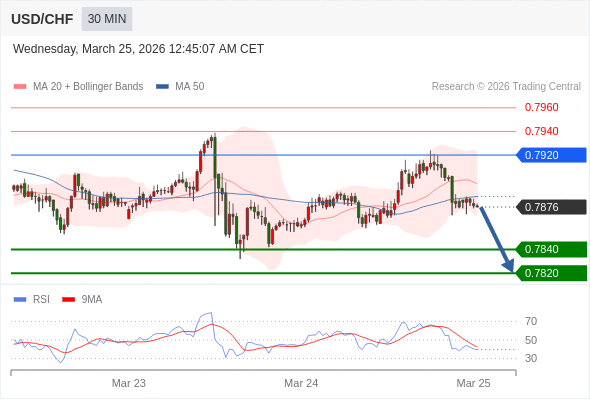The width and height of the screenshot is (590, 400).
Task: Click the RSI 70 level label
Action: coord(531,321)
